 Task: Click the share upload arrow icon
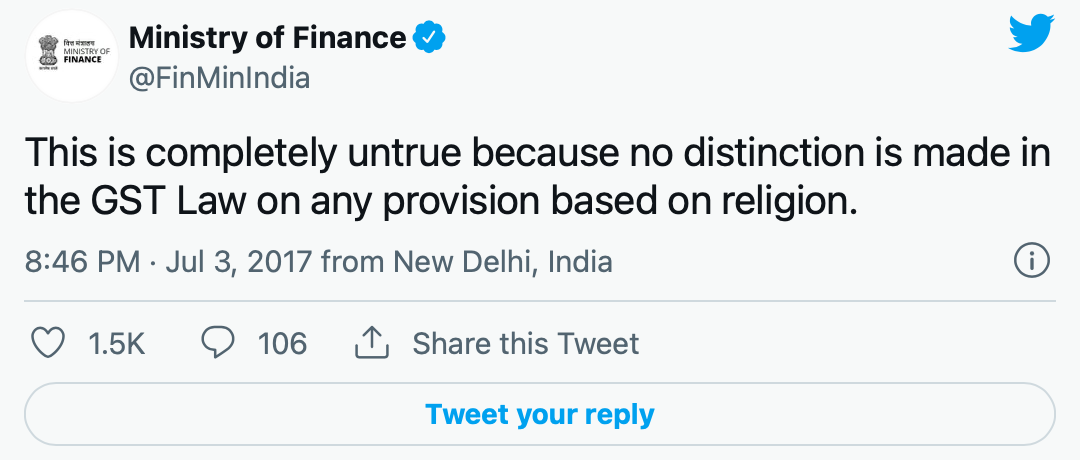tap(371, 343)
